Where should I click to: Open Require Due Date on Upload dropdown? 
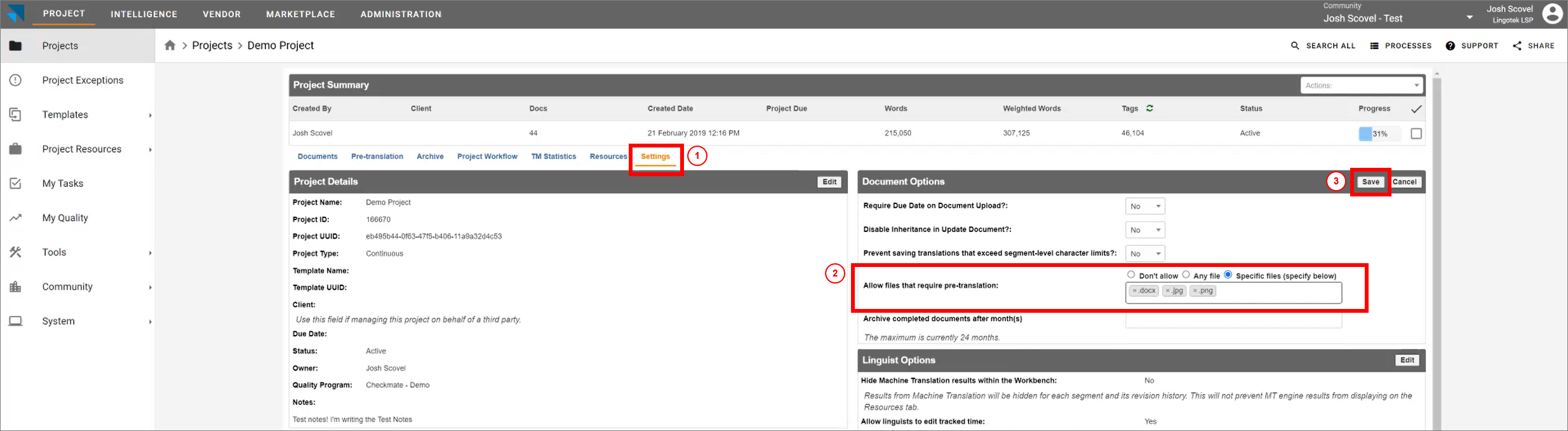tap(1145, 206)
